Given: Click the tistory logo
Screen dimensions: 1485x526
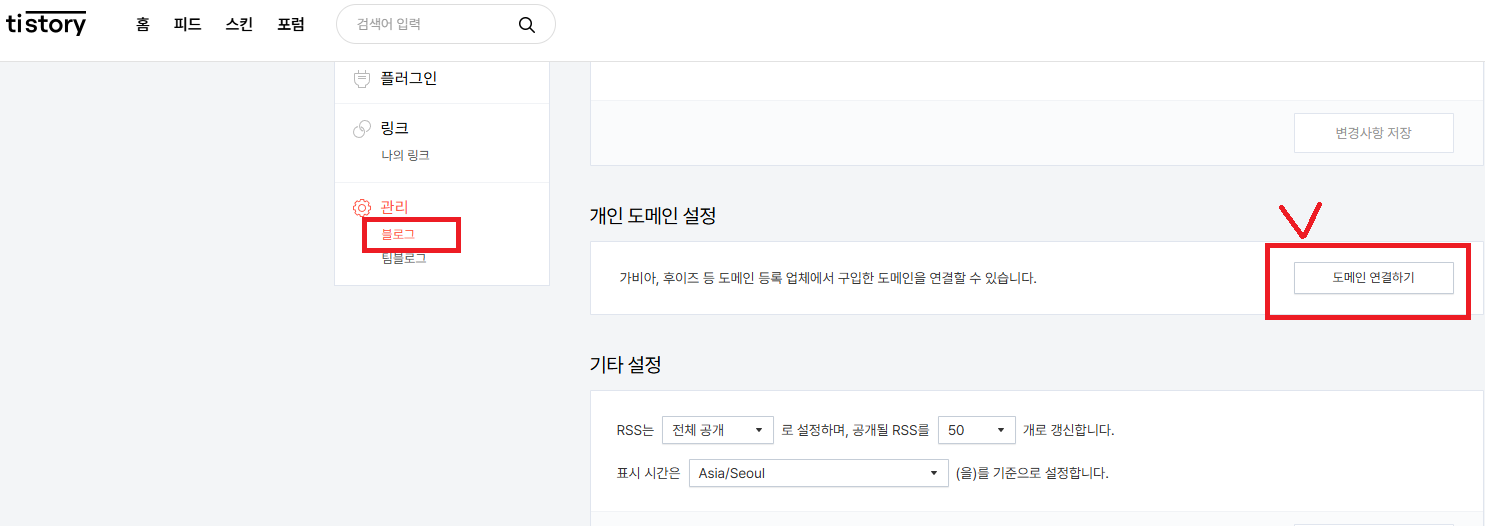Looking at the screenshot, I should tap(46, 23).
